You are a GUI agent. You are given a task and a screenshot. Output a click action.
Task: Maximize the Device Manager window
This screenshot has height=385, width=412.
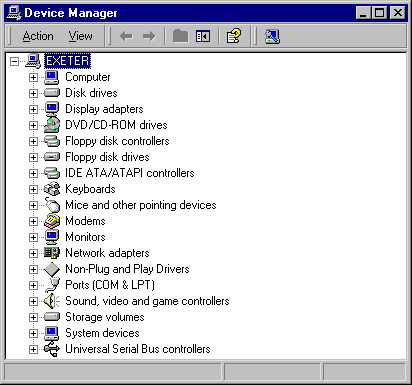coord(380,13)
